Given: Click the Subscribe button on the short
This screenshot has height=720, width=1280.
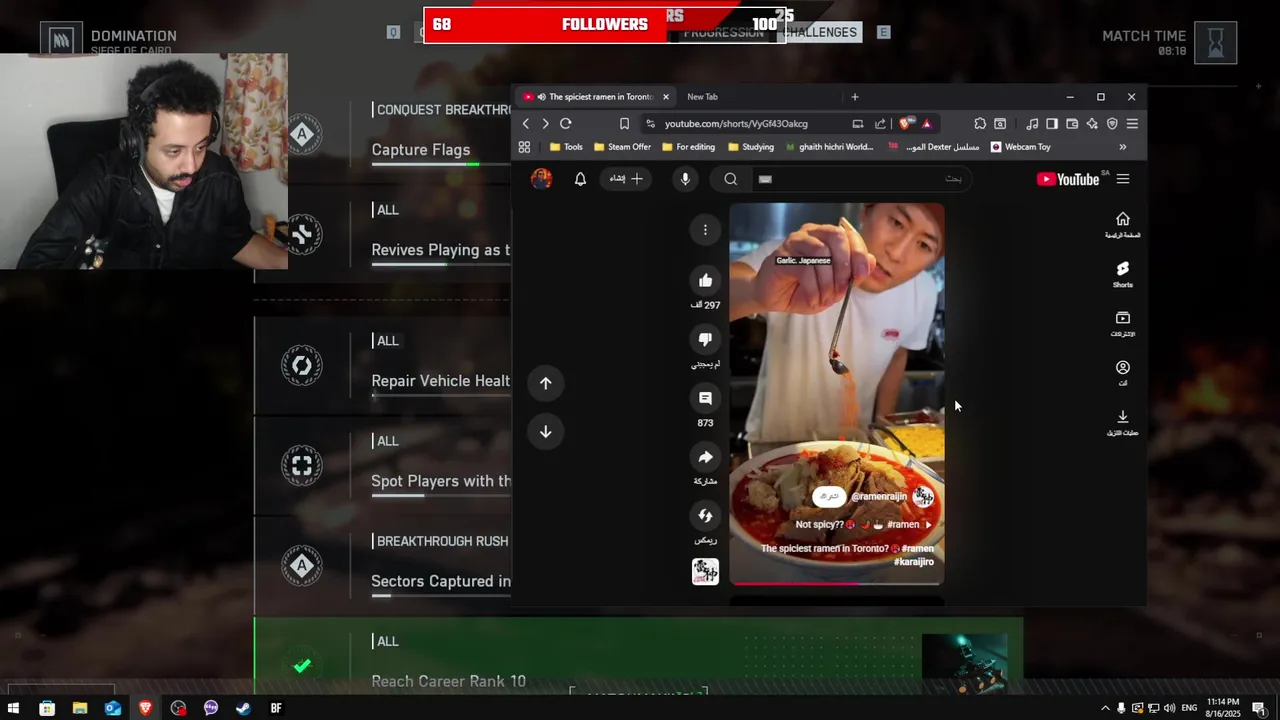Looking at the screenshot, I should [x=828, y=497].
